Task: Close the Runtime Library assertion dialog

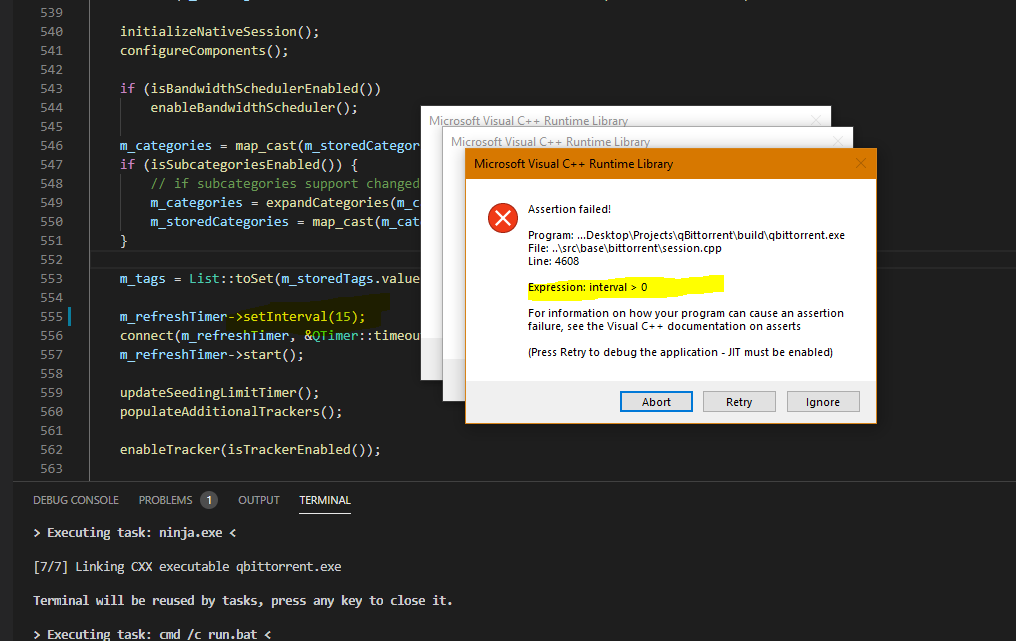Action: [x=861, y=163]
